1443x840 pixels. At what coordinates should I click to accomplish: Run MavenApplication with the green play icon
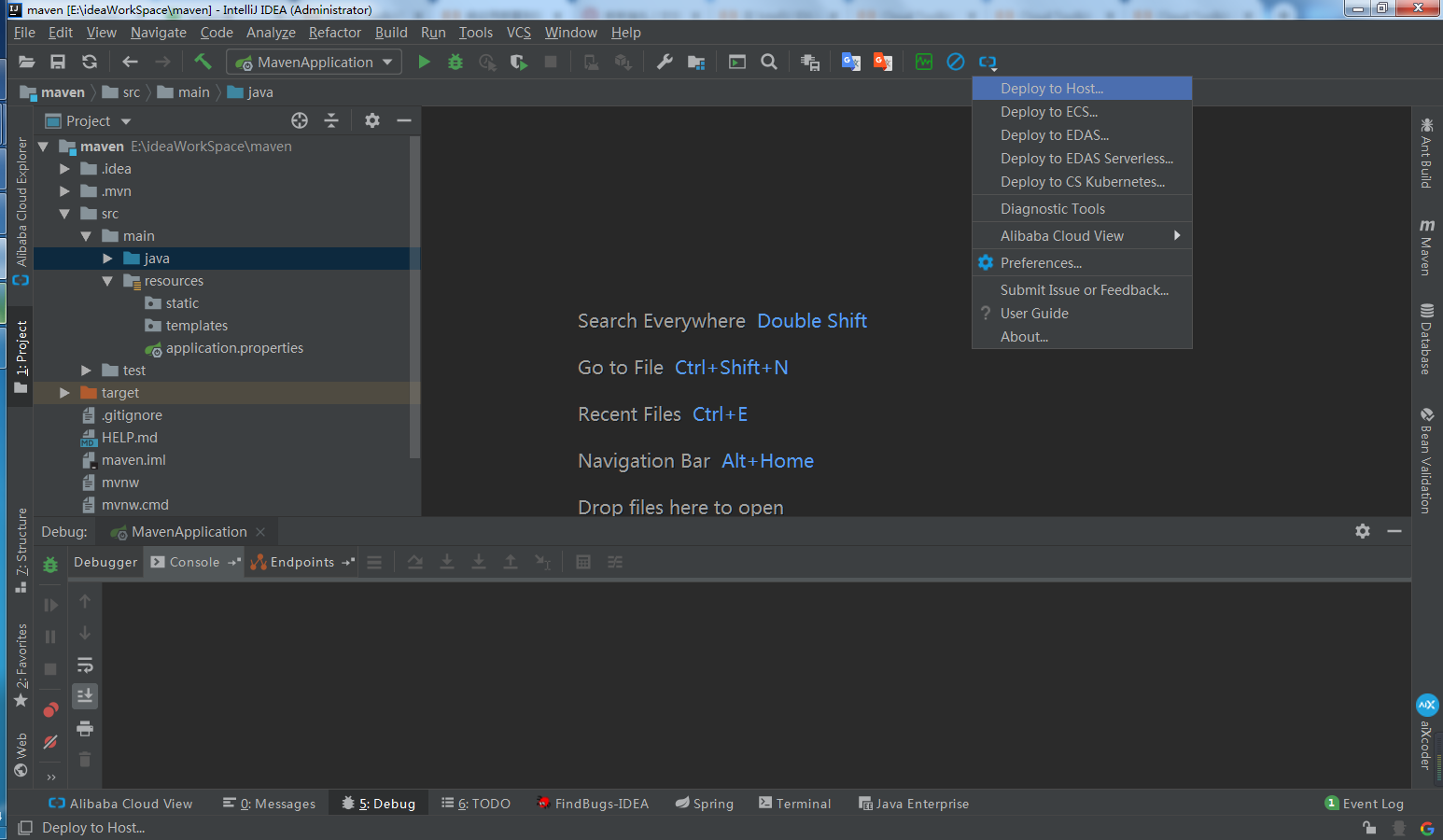tap(424, 62)
